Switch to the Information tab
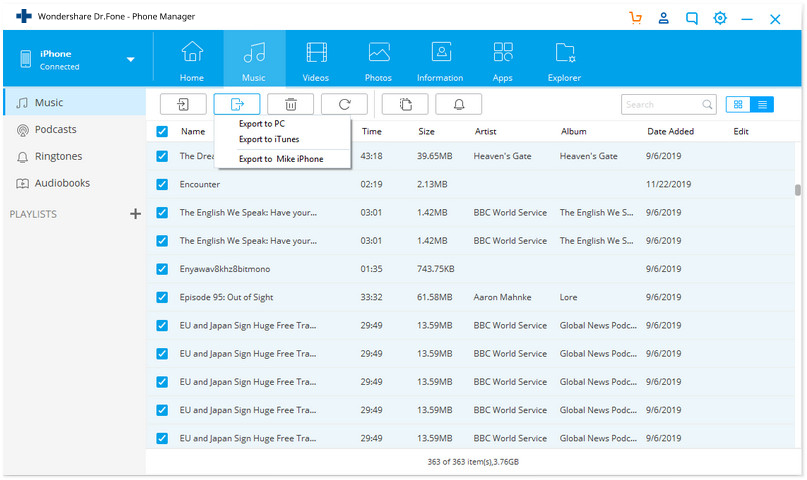 (440, 61)
